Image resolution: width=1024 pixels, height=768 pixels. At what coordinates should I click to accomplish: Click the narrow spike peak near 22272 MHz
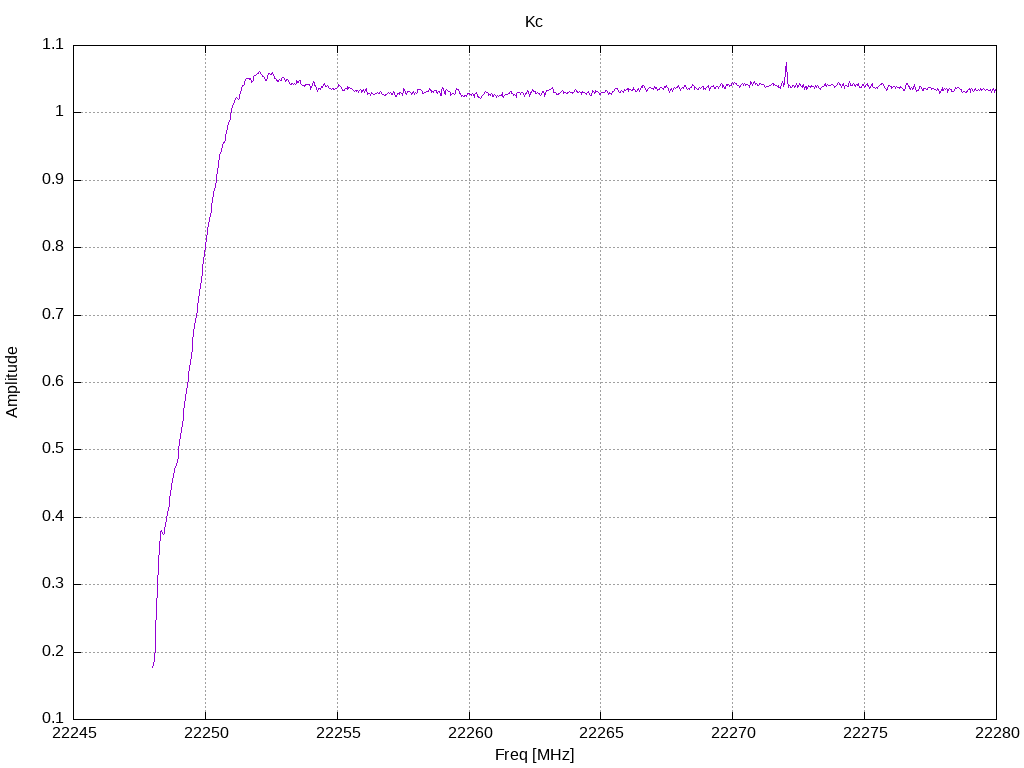[x=786, y=63]
